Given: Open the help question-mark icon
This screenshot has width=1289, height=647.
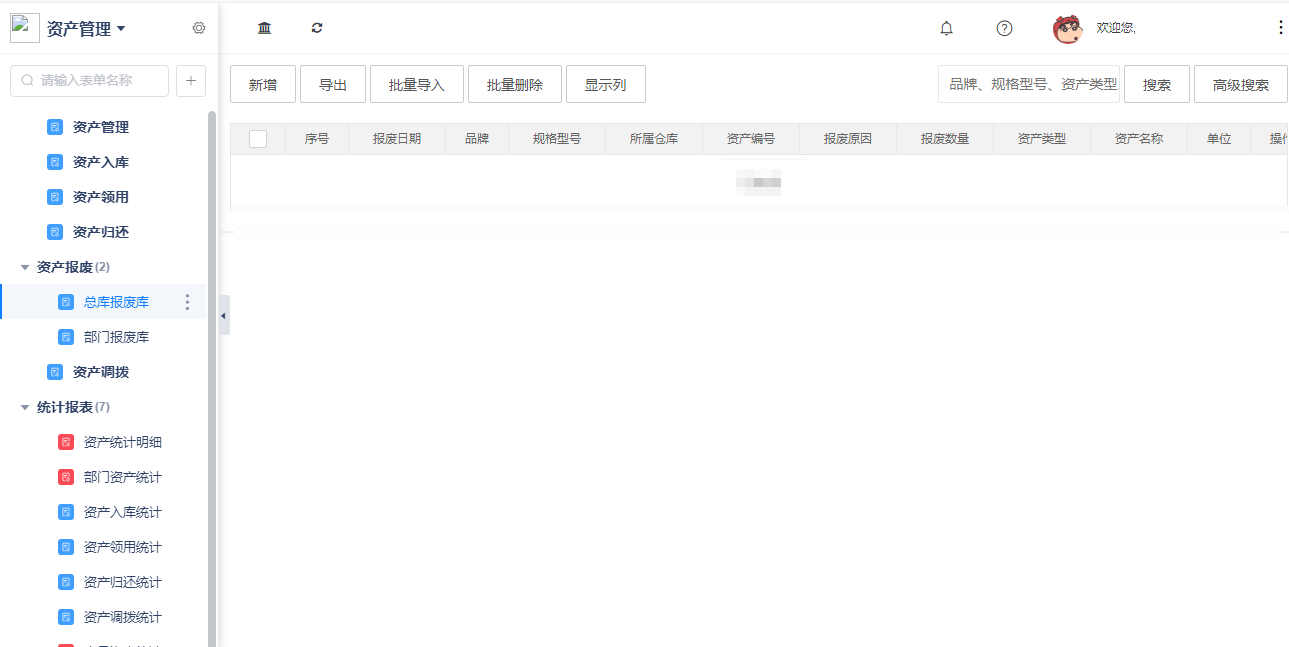Looking at the screenshot, I should coord(1004,28).
